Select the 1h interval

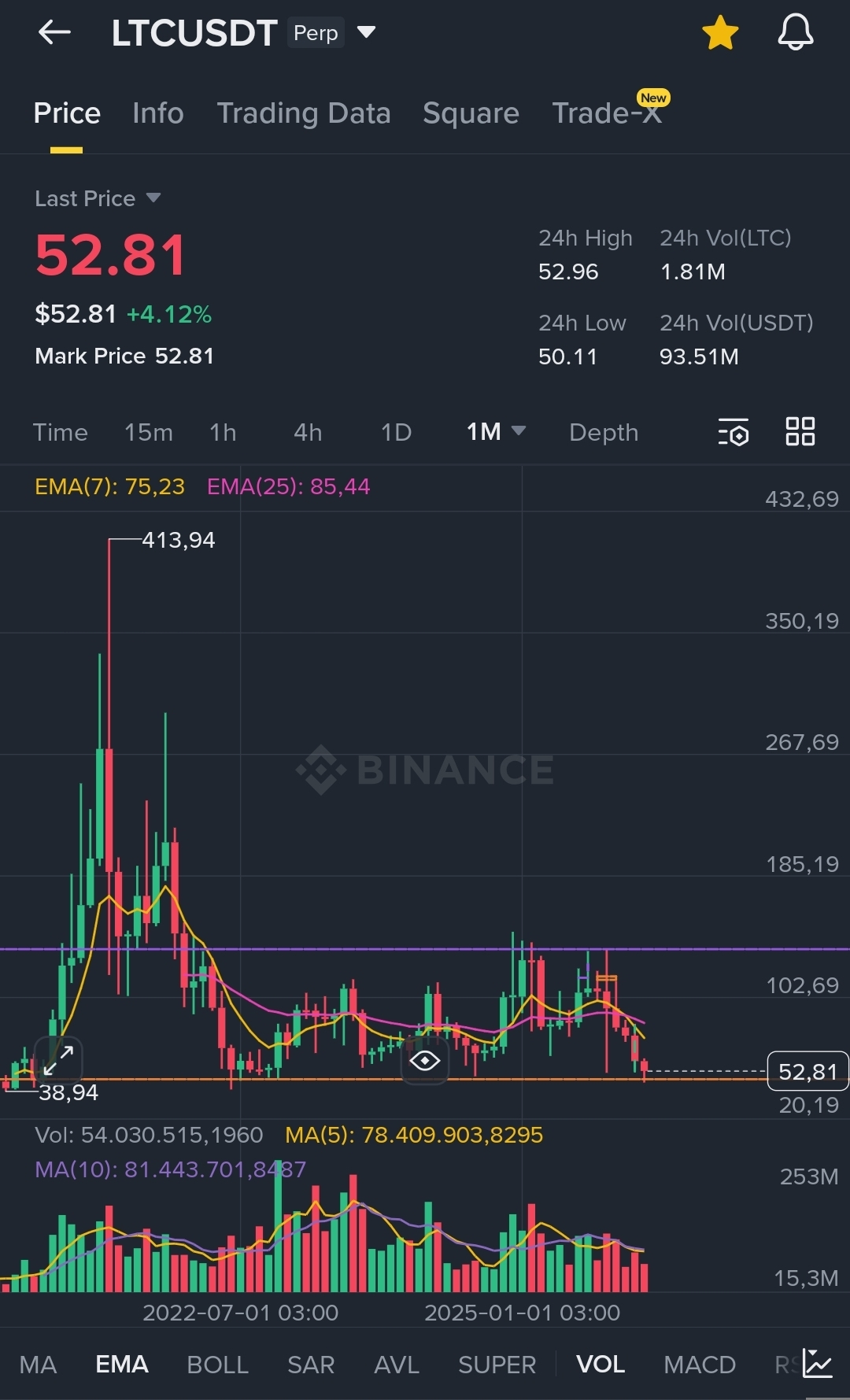(223, 432)
